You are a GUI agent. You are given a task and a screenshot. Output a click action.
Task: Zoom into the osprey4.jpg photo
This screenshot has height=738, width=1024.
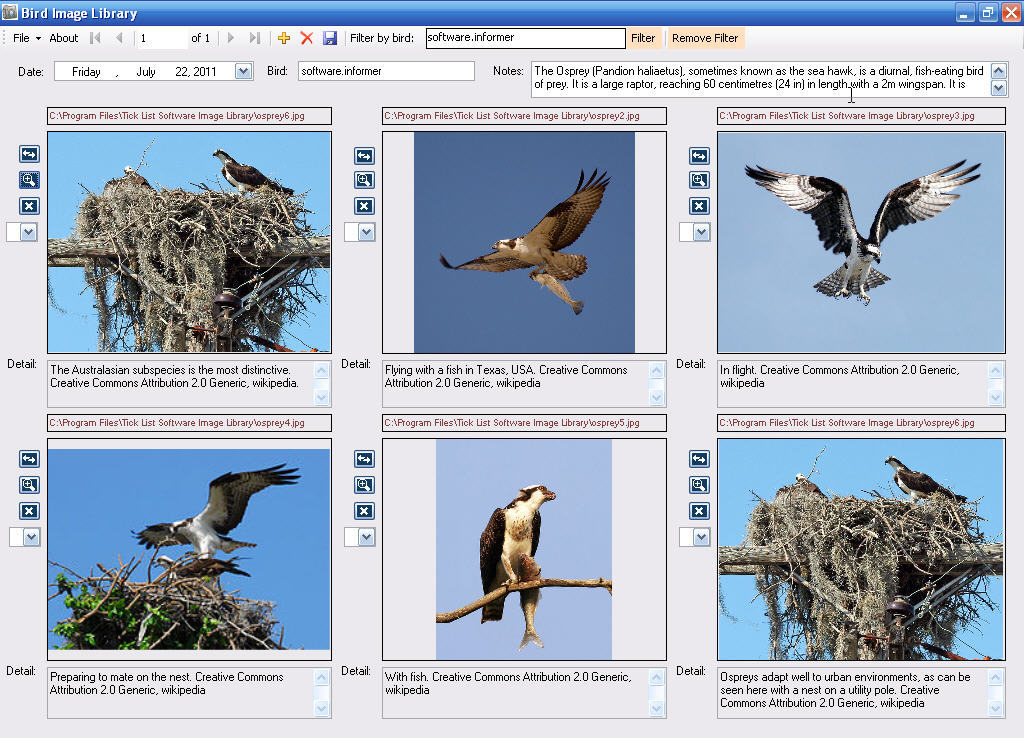(x=29, y=485)
